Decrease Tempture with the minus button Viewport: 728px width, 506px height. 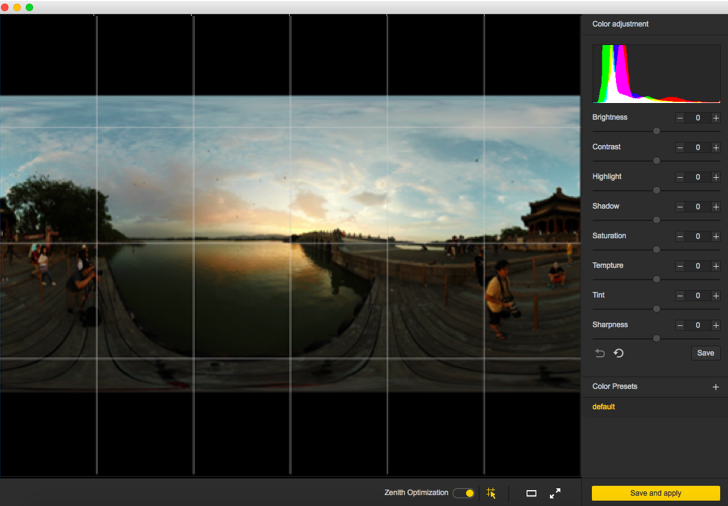(680, 266)
